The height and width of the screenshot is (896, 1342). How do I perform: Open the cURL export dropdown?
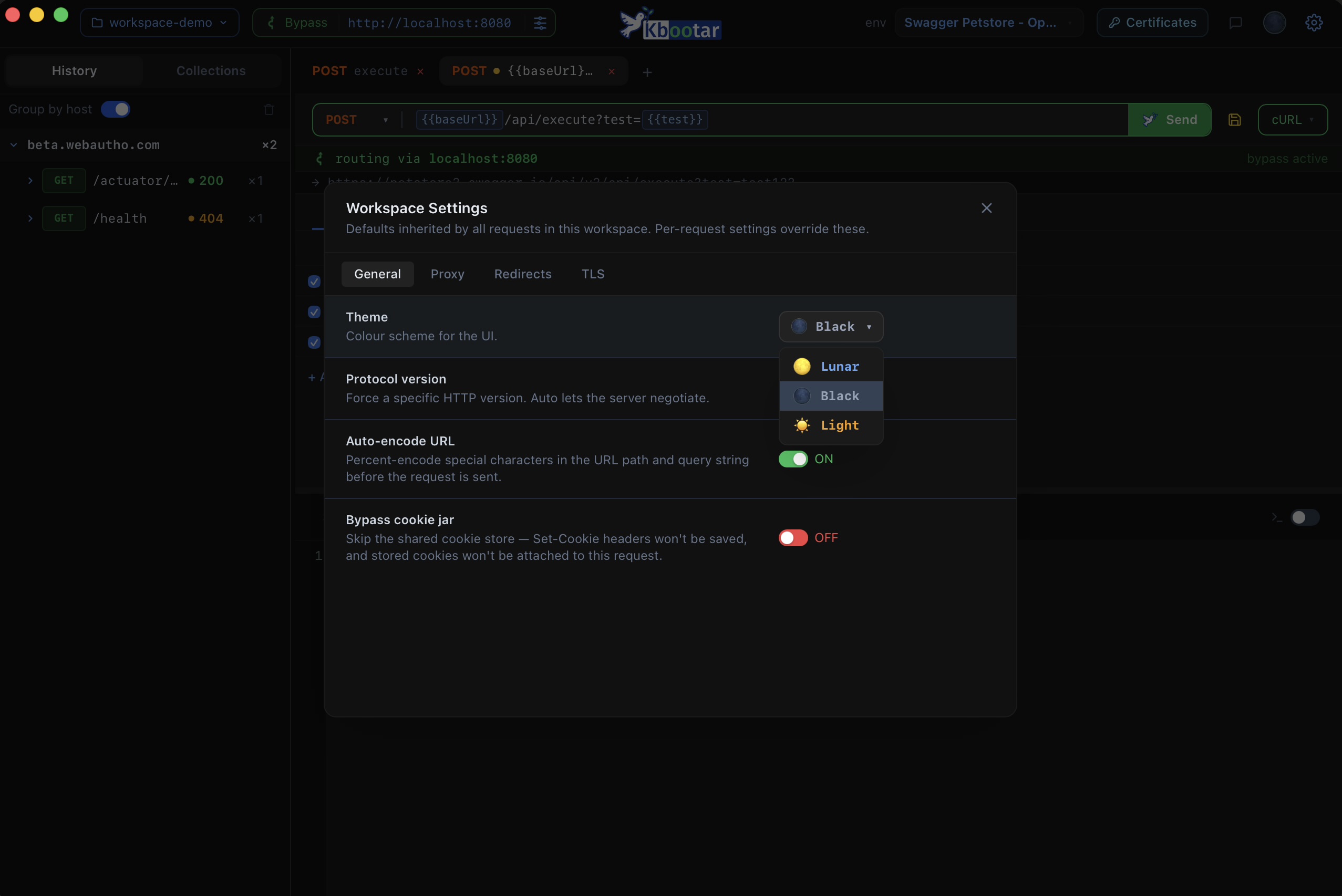point(1292,119)
